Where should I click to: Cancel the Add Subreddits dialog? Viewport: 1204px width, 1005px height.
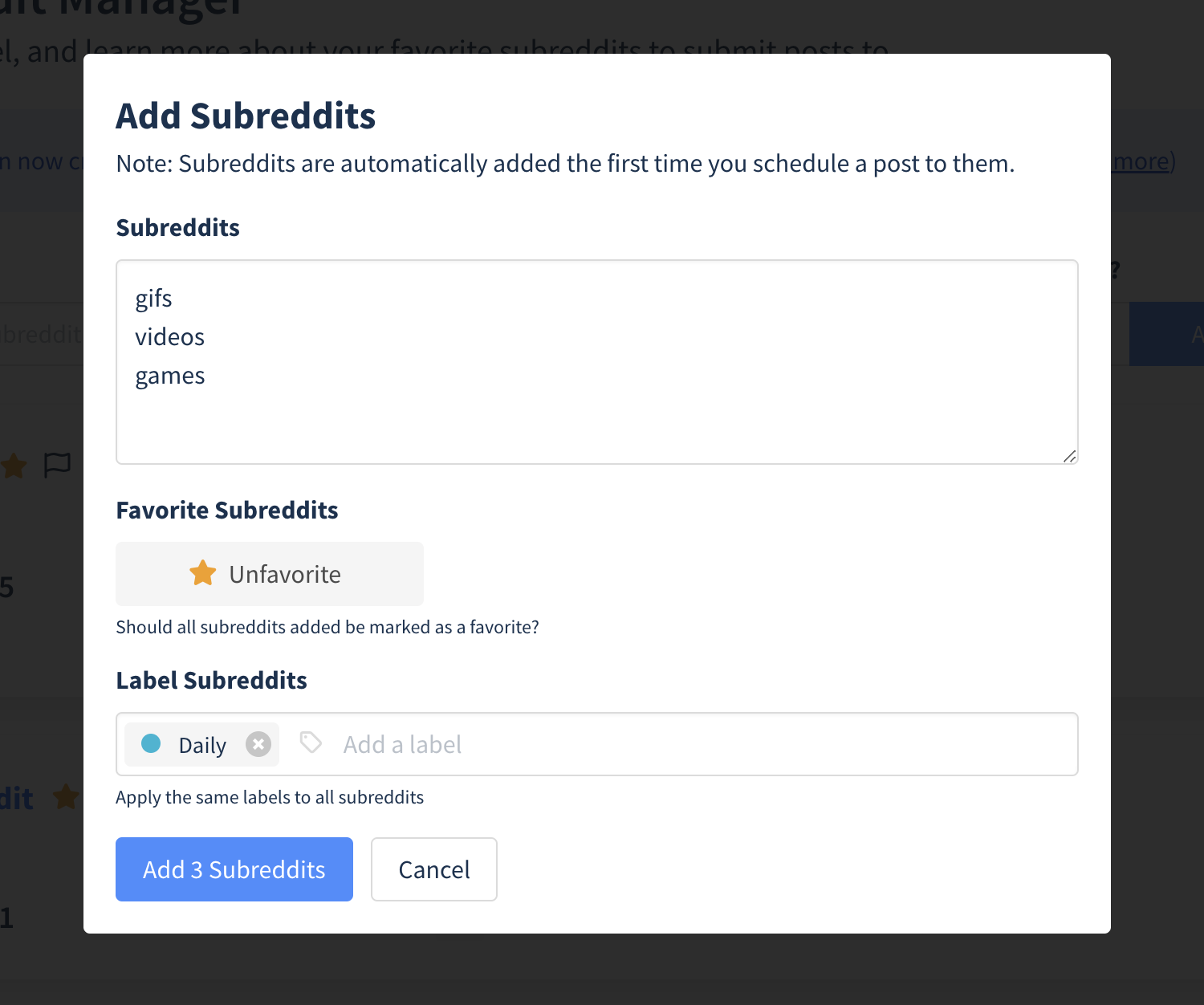(433, 869)
